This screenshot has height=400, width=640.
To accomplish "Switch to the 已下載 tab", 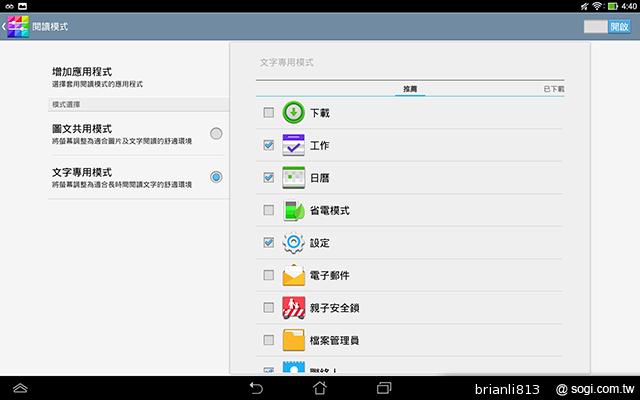I will (x=553, y=89).
